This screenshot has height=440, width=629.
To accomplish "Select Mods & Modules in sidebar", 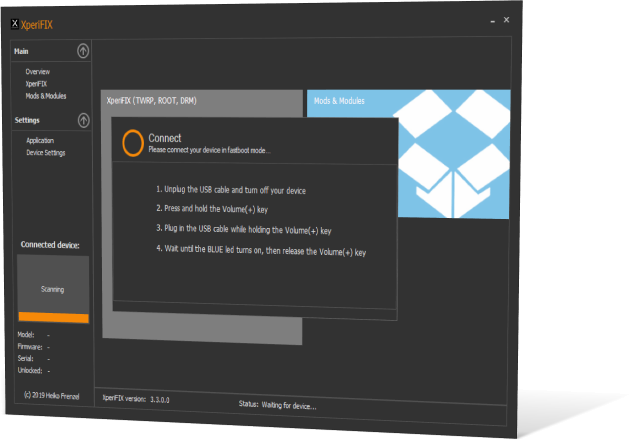I will (x=46, y=96).
